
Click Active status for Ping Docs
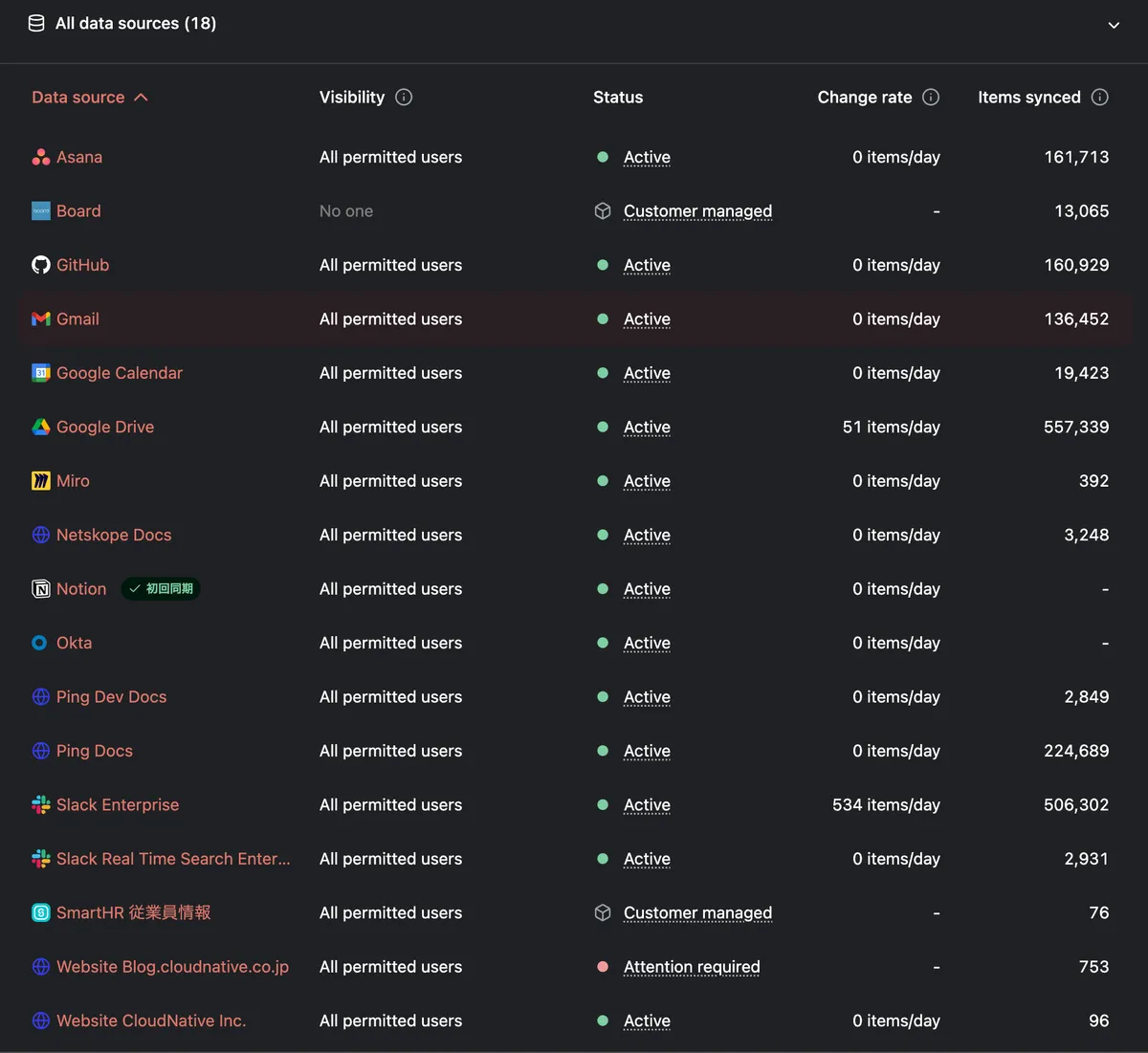tap(647, 752)
